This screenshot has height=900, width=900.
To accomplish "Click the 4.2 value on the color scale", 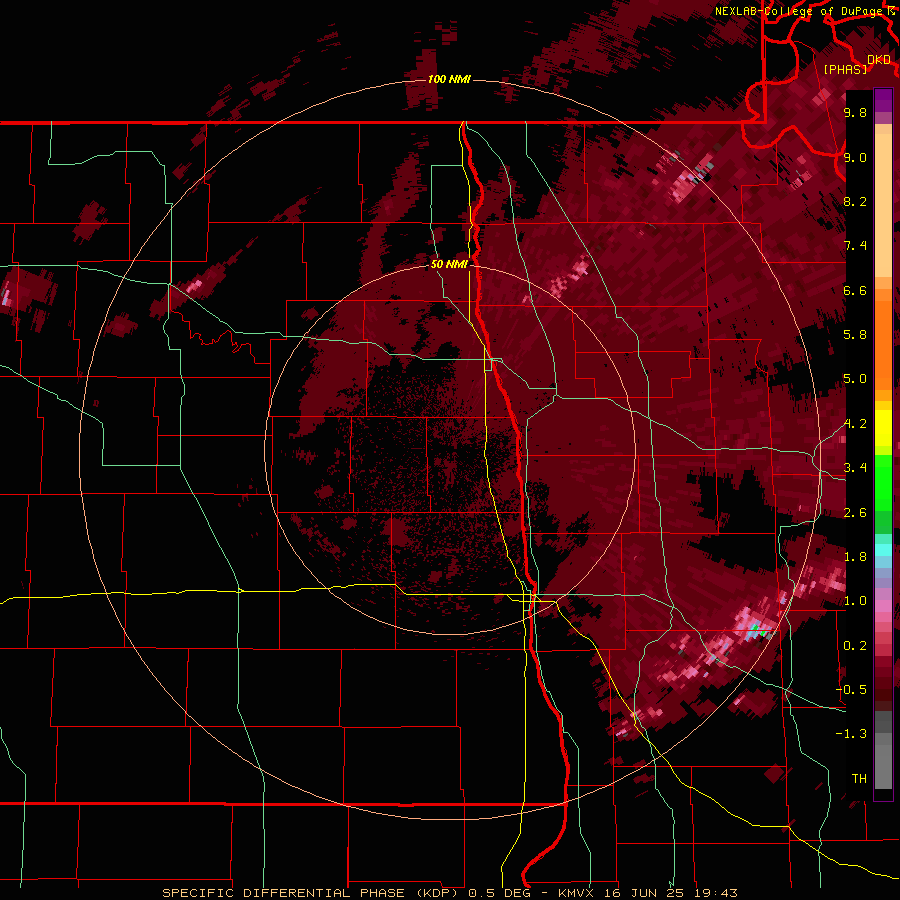I will point(855,424).
